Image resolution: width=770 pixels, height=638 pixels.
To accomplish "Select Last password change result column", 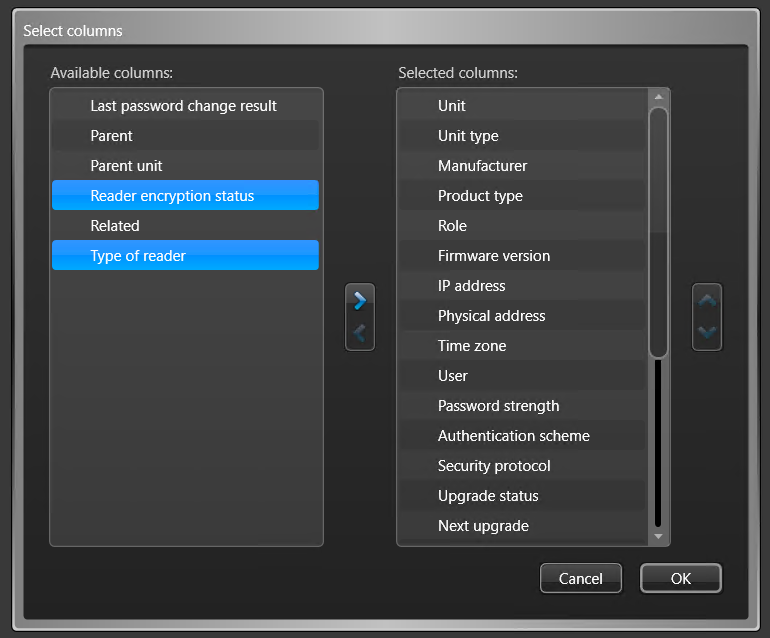I will pyautogui.click(x=186, y=106).
